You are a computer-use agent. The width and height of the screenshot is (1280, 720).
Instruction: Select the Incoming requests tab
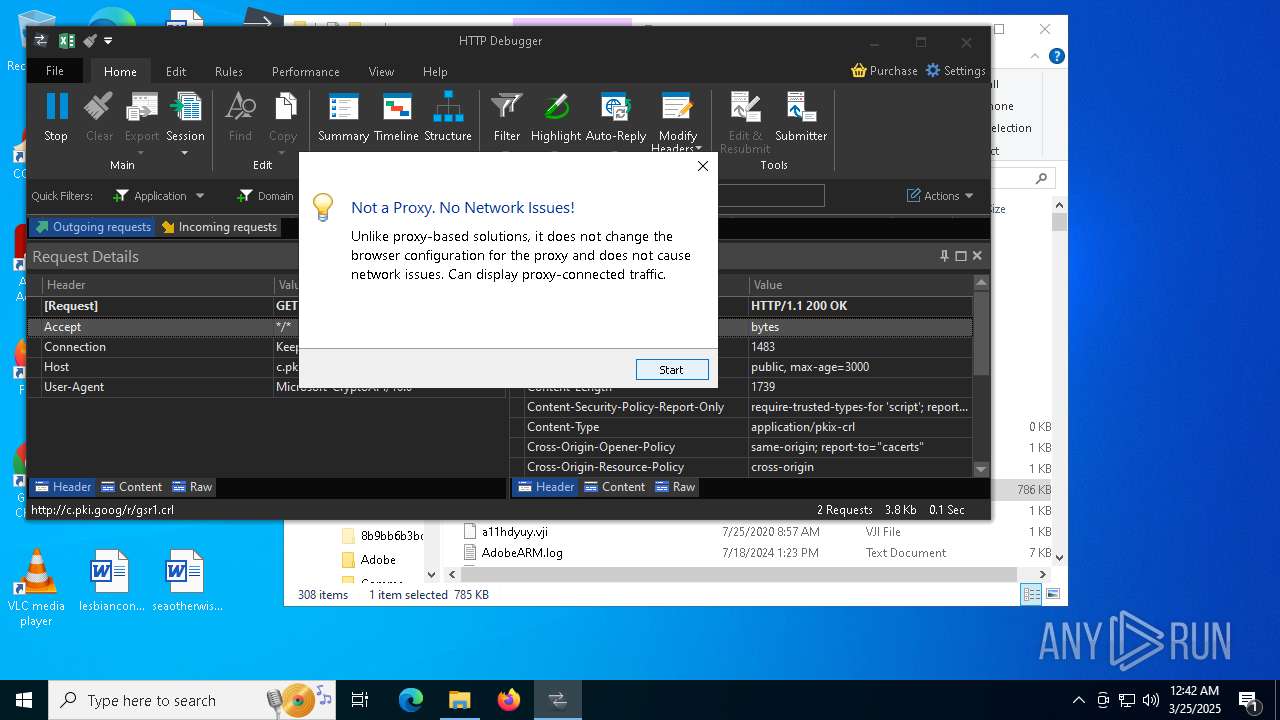[x=219, y=227]
